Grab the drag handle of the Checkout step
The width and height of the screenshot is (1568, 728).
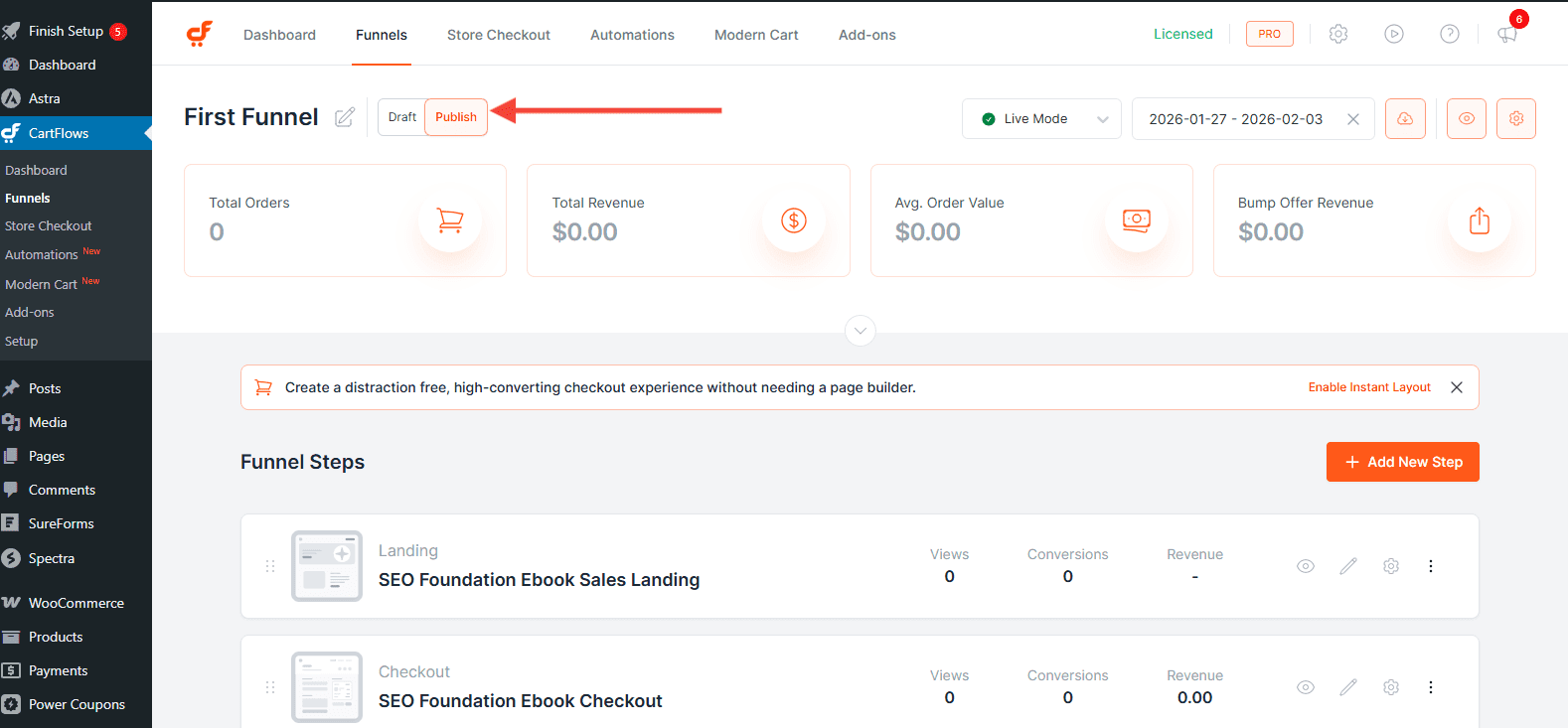tap(270, 687)
